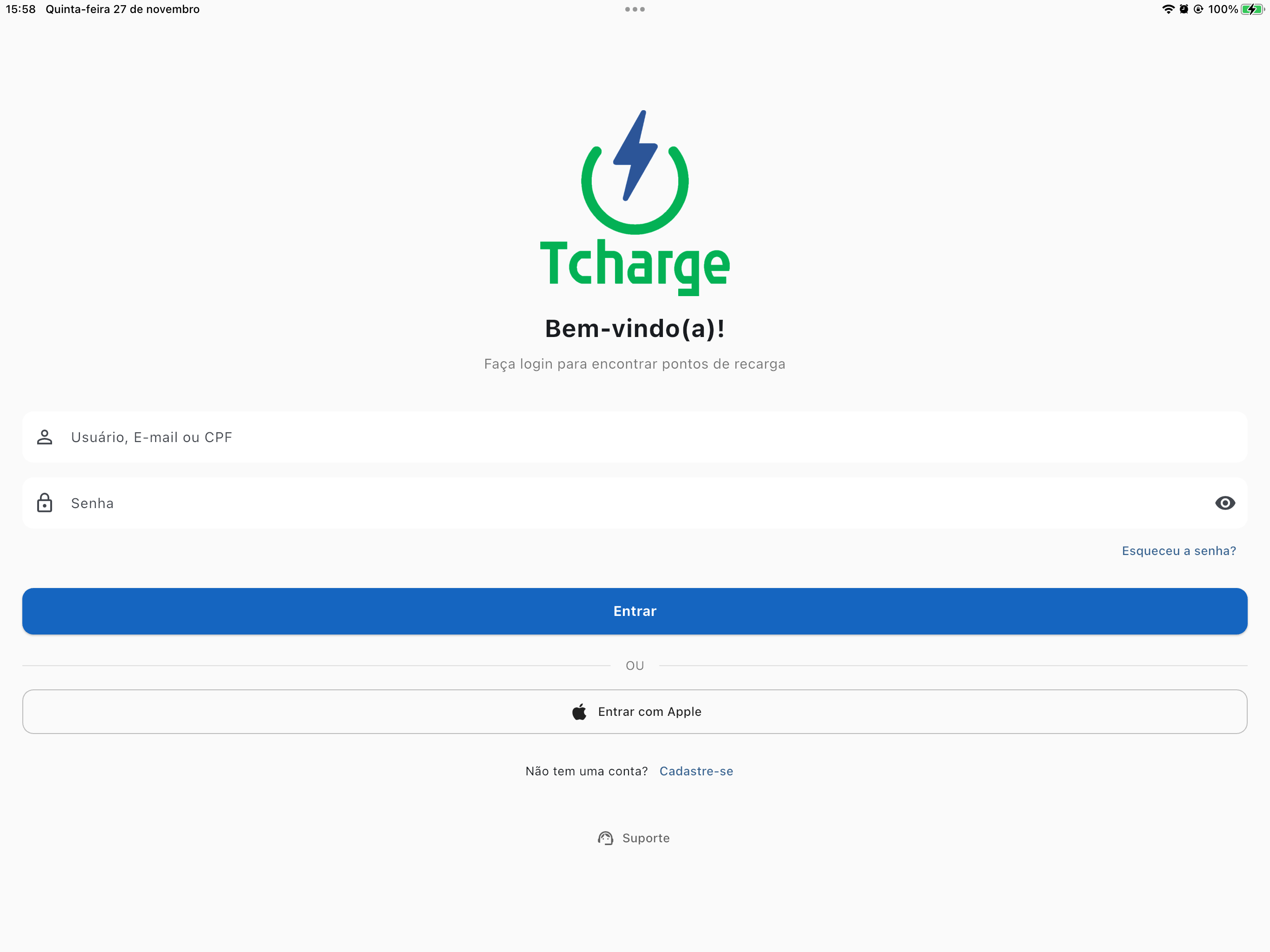1270x952 pixels.
Task: Tap the padlock icon in password field
Action: point(44,502)
